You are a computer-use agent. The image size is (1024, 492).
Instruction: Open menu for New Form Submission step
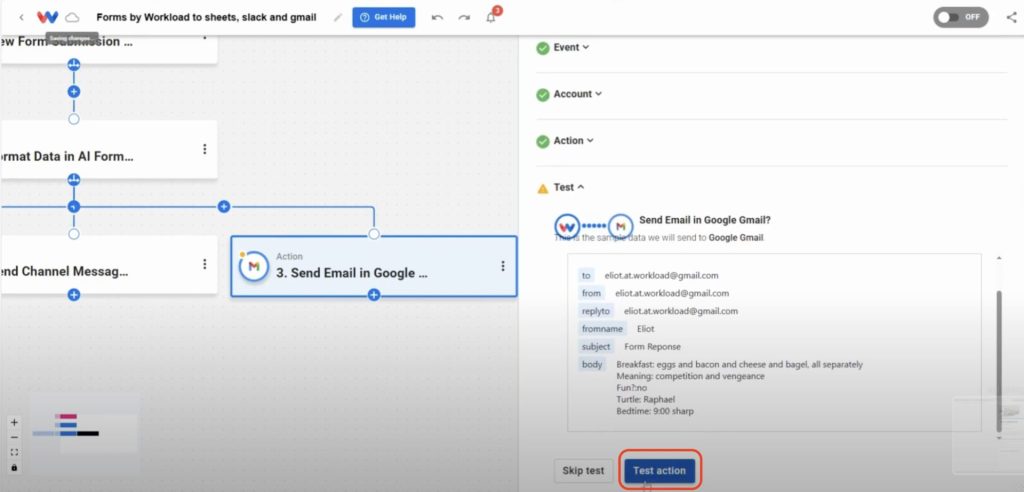pos(204,38)
